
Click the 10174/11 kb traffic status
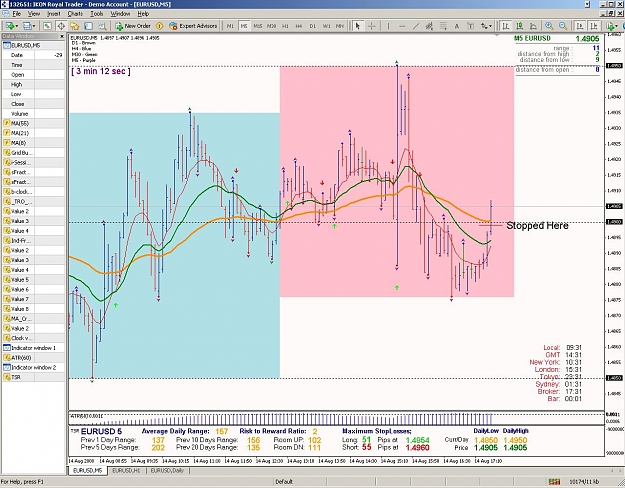[584, 482]
